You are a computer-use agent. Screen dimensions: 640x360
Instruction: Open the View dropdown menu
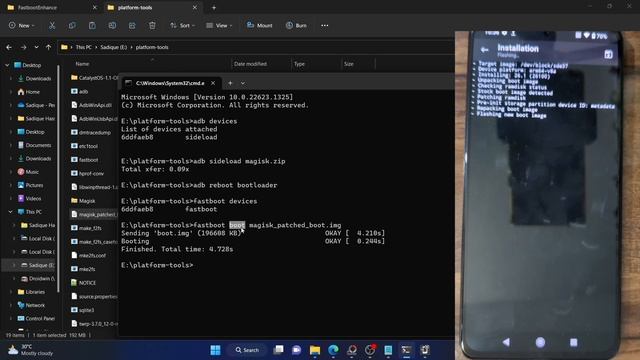tap(219, 25)
